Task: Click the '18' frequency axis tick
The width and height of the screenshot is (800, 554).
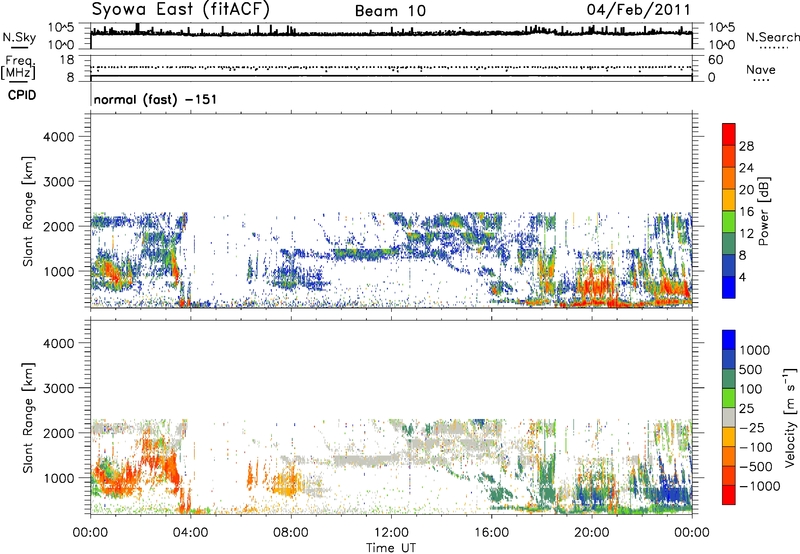Action: point(67,60)
